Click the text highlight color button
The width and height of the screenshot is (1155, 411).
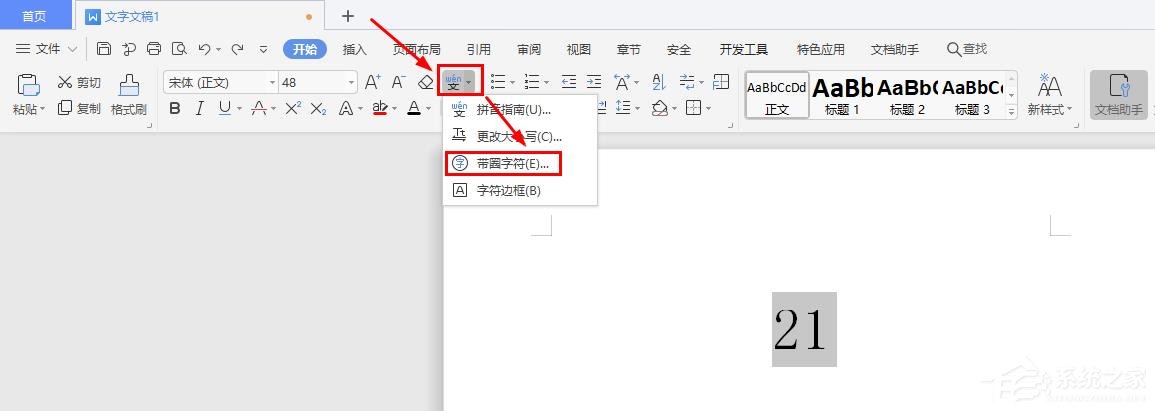pos(379,108)
